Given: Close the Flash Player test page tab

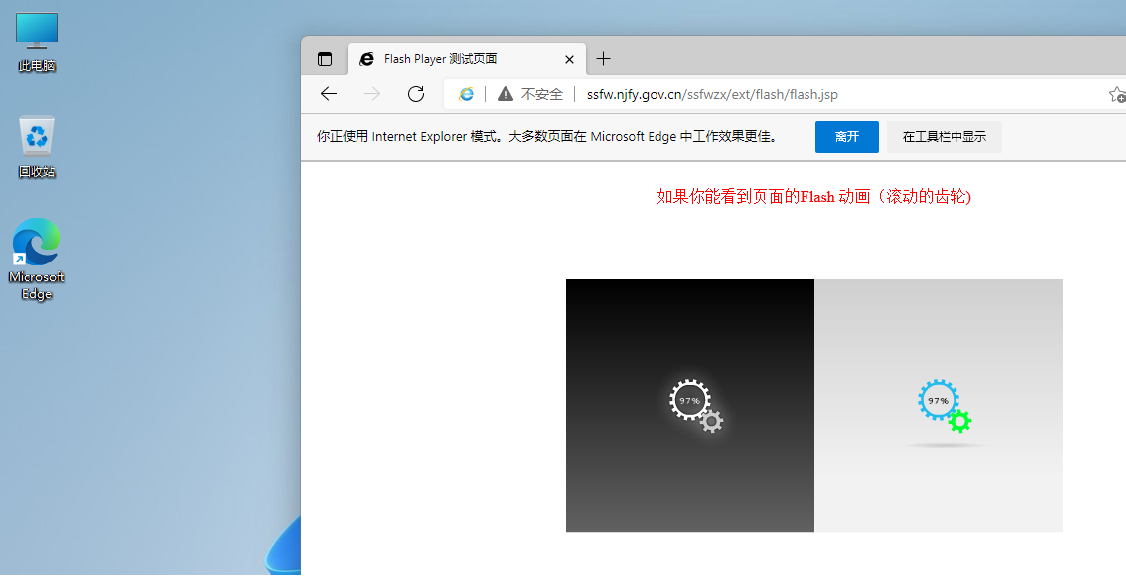Looking at the screenshot, I should pyautogui.click(x=569, y=59).
